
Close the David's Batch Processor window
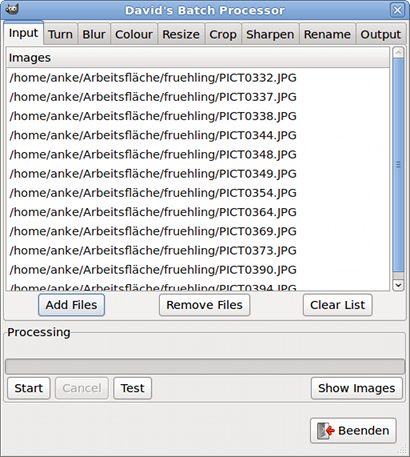coord(397,10)
